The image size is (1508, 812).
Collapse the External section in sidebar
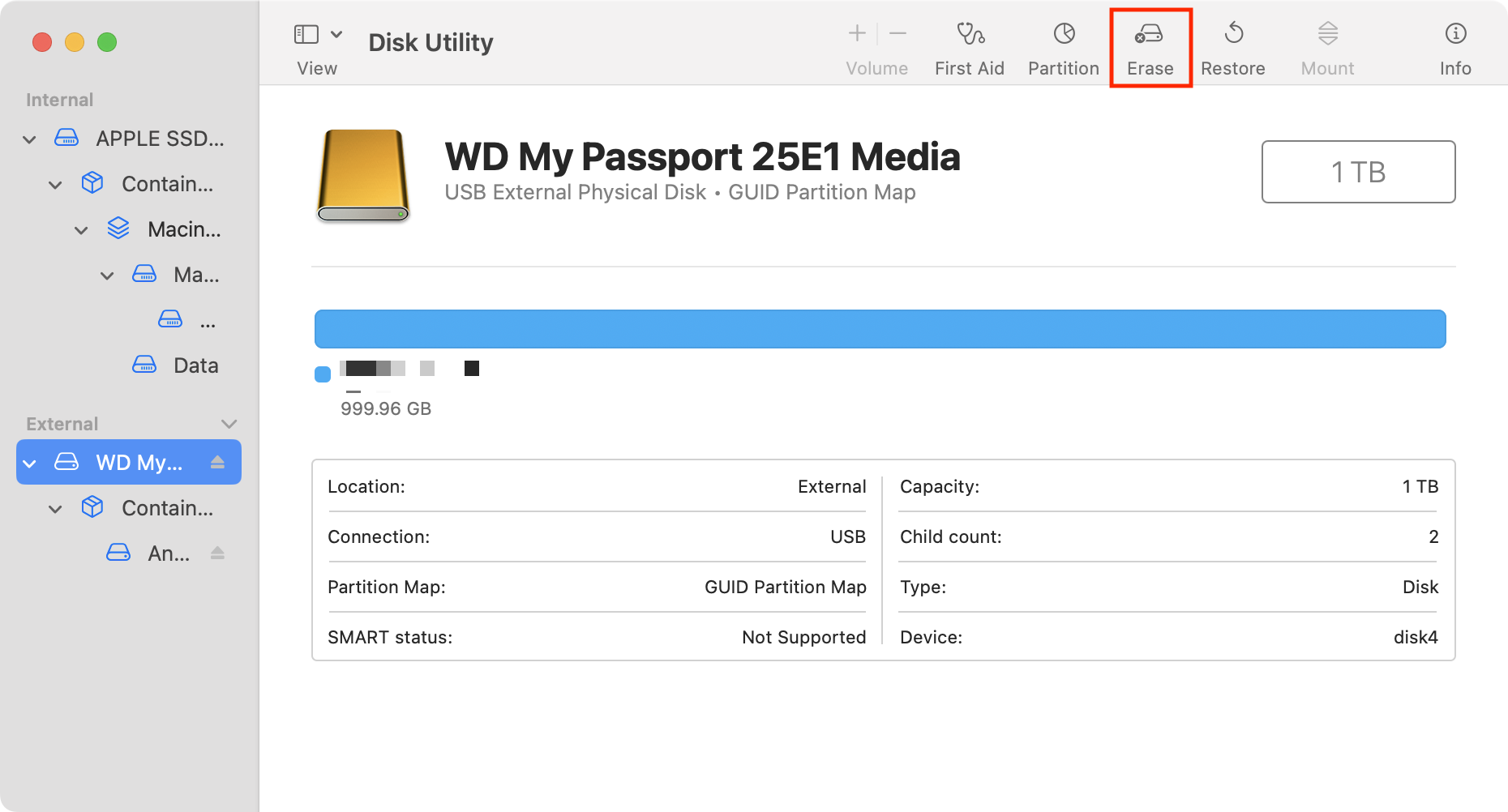(229, 423)
